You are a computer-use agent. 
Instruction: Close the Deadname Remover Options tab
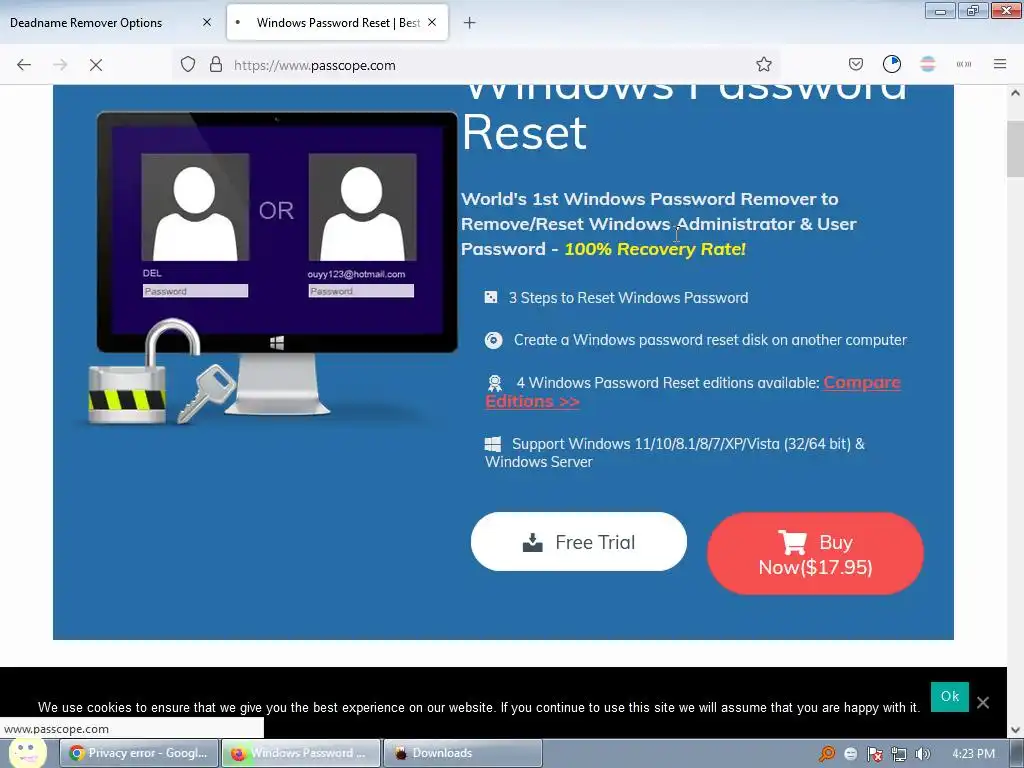[207, 22]
